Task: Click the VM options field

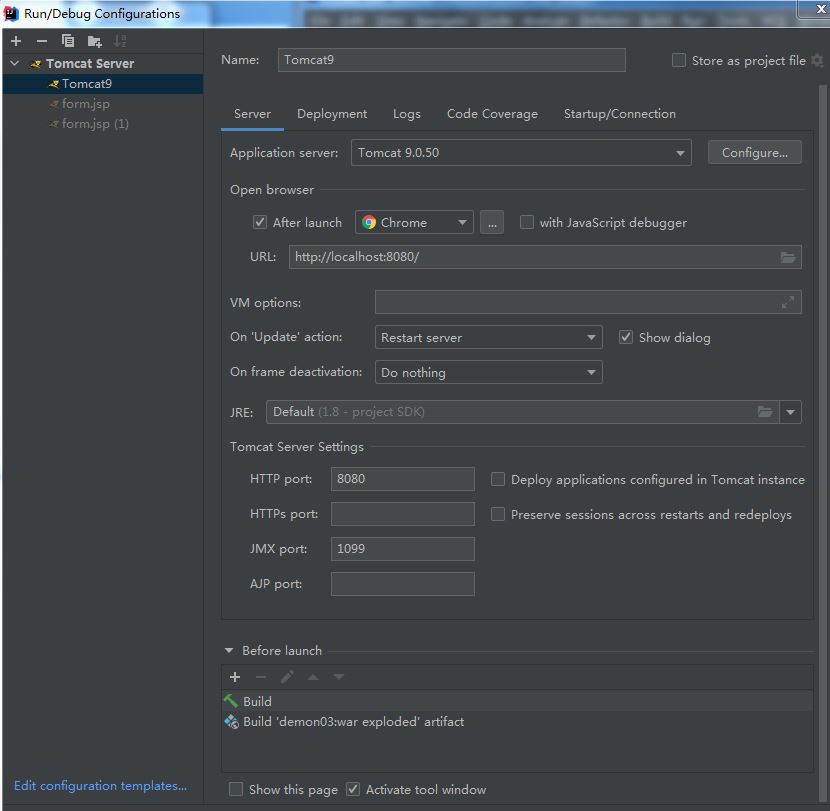Action: (x=588, y=302)
